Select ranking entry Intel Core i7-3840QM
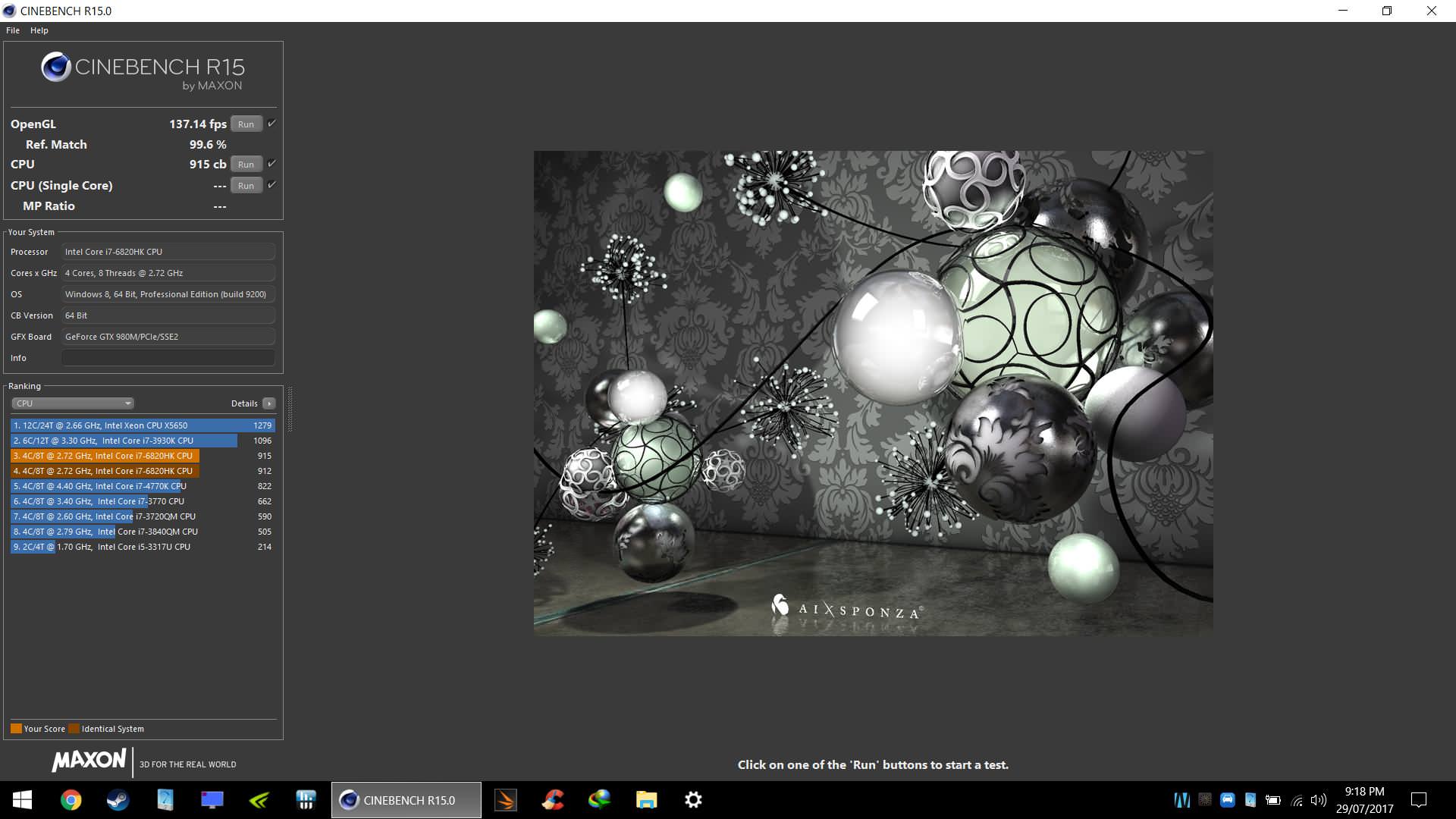 [143, 532]
